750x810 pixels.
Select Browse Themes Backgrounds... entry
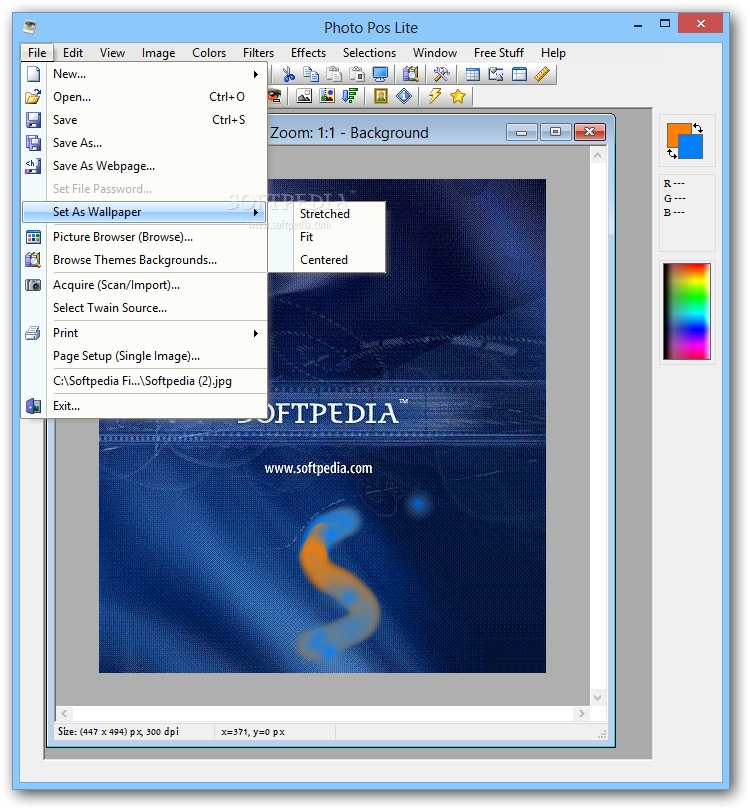144,260
